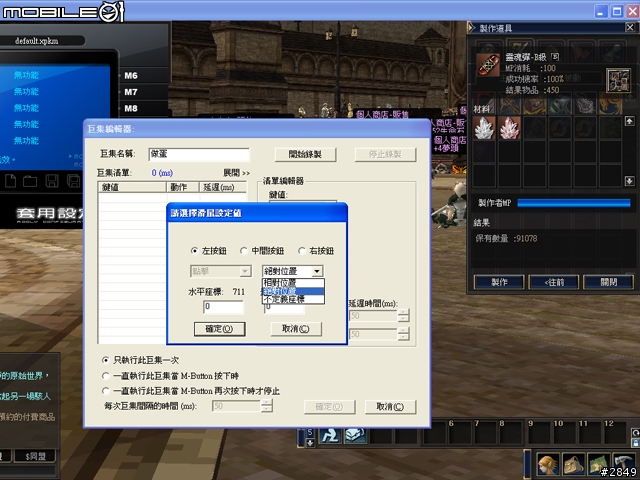
Task: Maximize the MOBILE application window
Action: coord(617,11)
